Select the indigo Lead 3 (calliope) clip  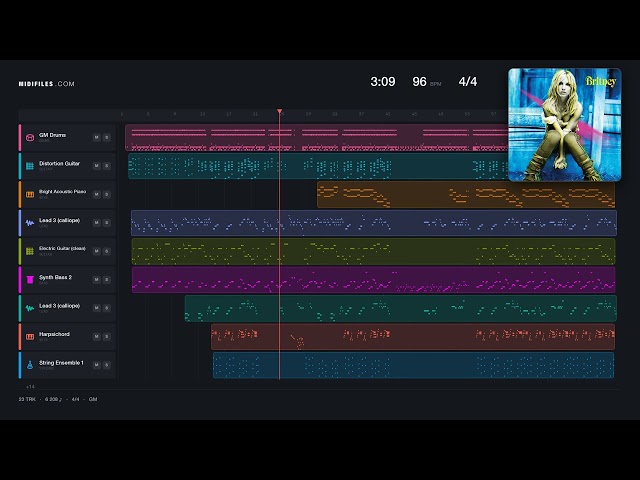click(374, 223)
